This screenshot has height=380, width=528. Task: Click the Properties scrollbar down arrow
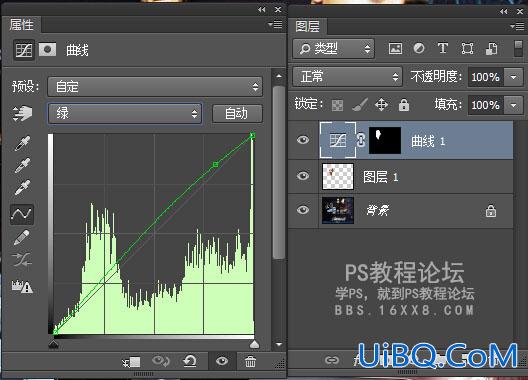pos(278,345)
